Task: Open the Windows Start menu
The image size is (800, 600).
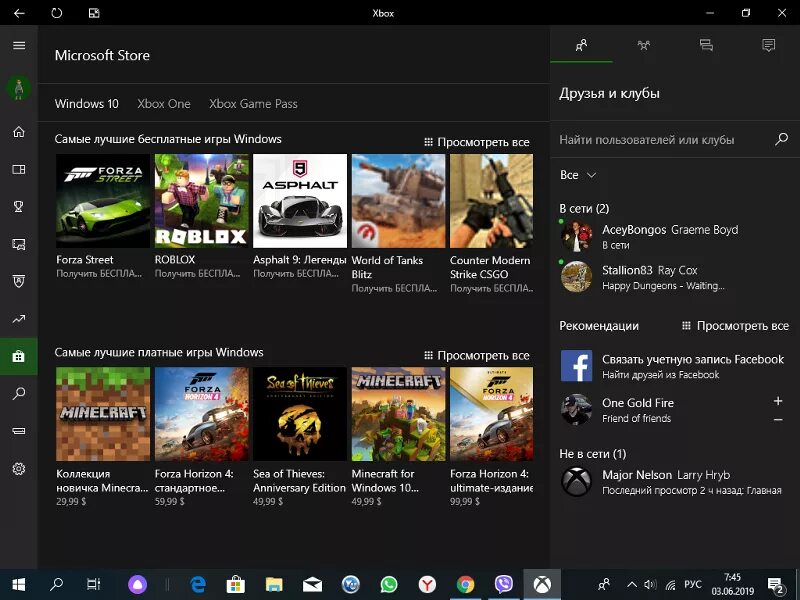Action: [x=19, y=584]
